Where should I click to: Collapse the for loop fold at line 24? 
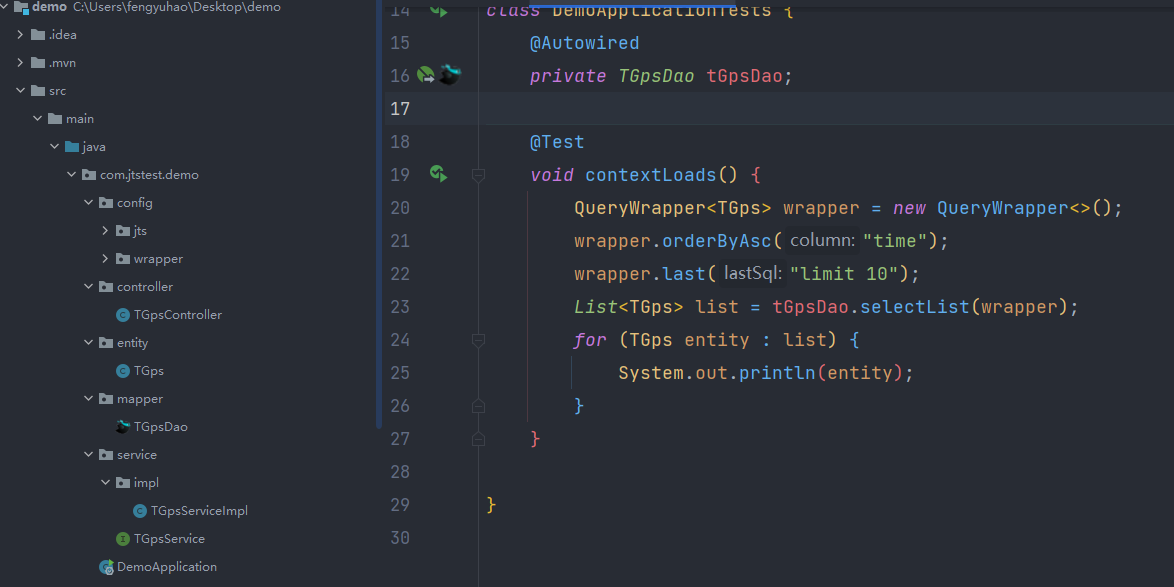point(478,339)
